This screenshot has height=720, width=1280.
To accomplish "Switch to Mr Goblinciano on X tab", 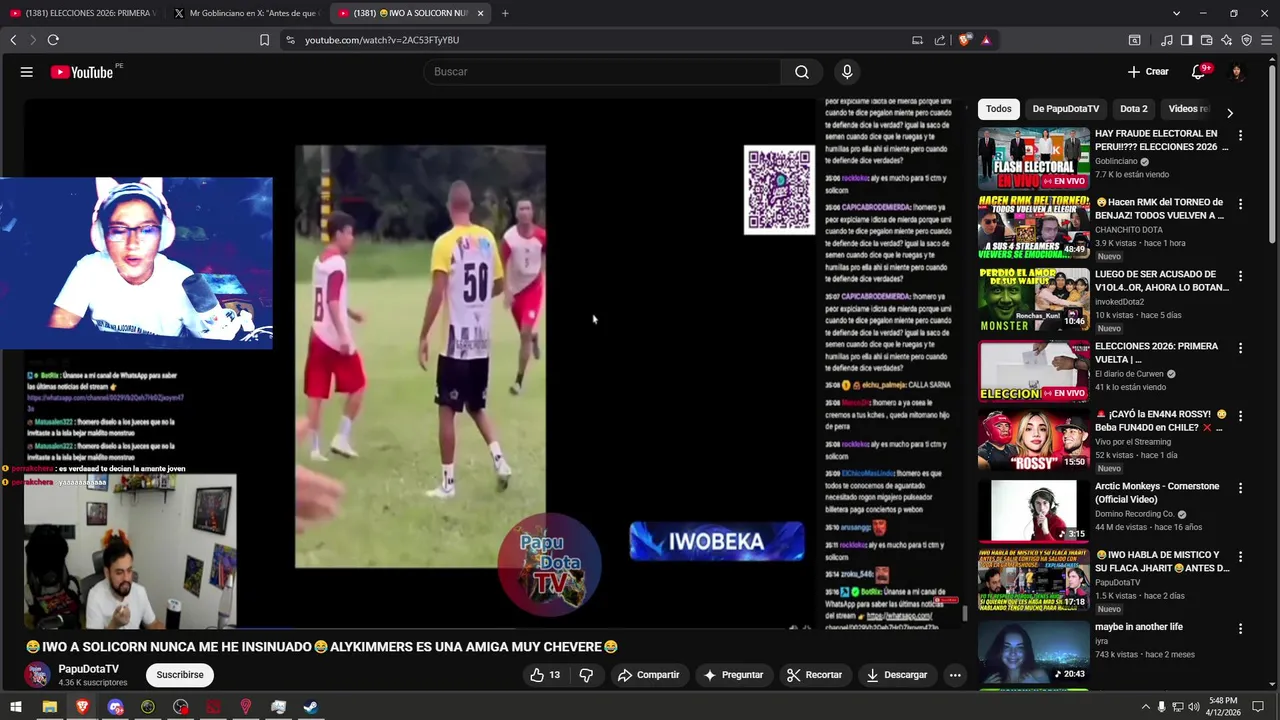I will [x=247, y=13].
